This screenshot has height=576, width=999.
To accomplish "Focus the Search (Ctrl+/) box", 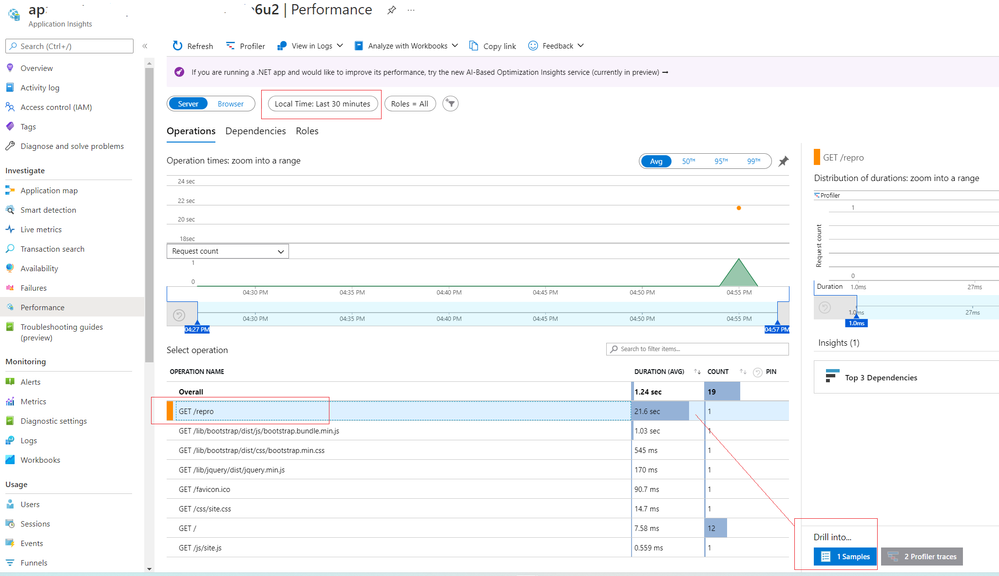I will point(69,46).
